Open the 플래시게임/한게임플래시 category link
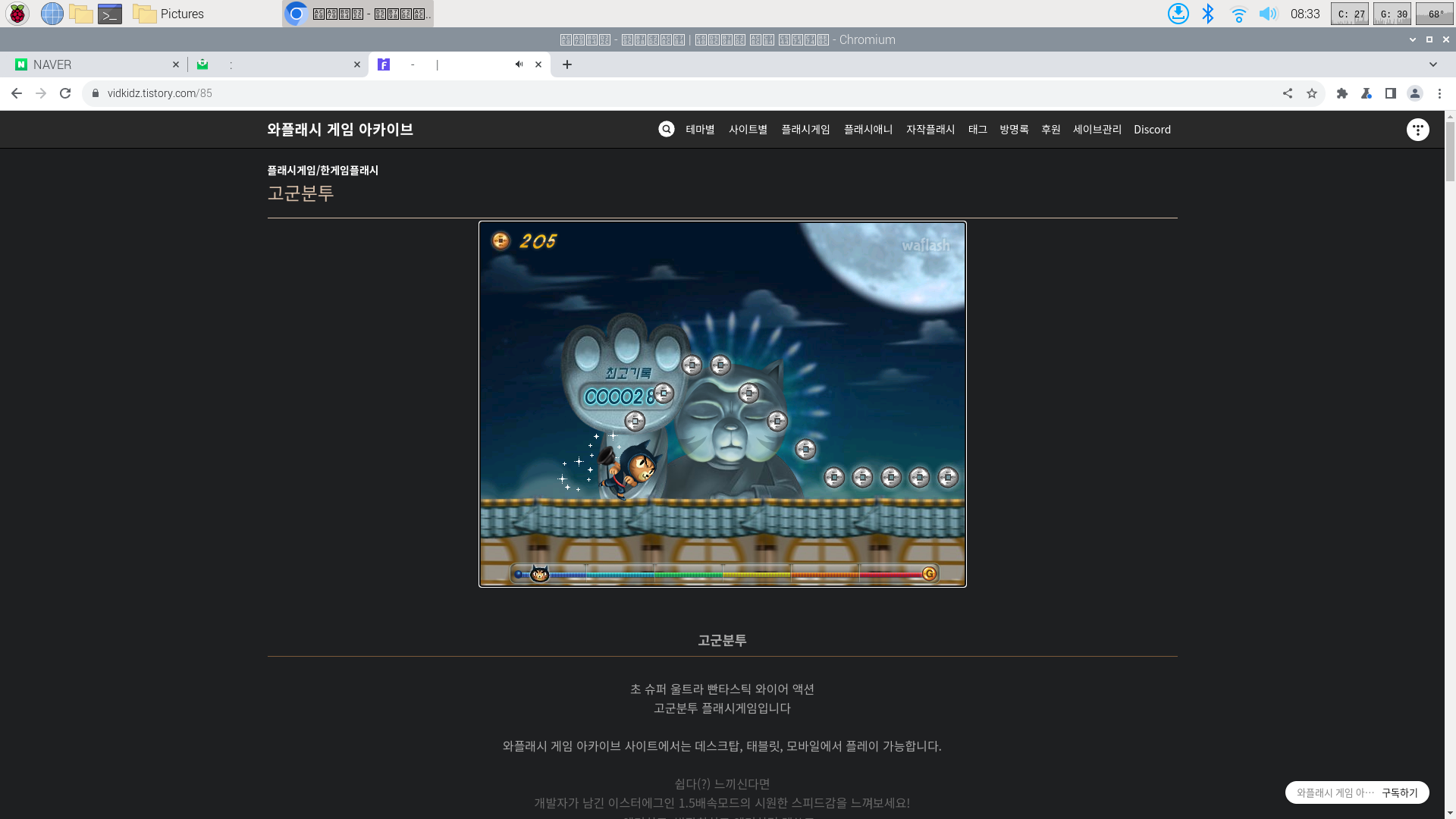Image resolution: width=1456 pixels, height=819 pixels. pyautogui.click(x=322, y=171)
